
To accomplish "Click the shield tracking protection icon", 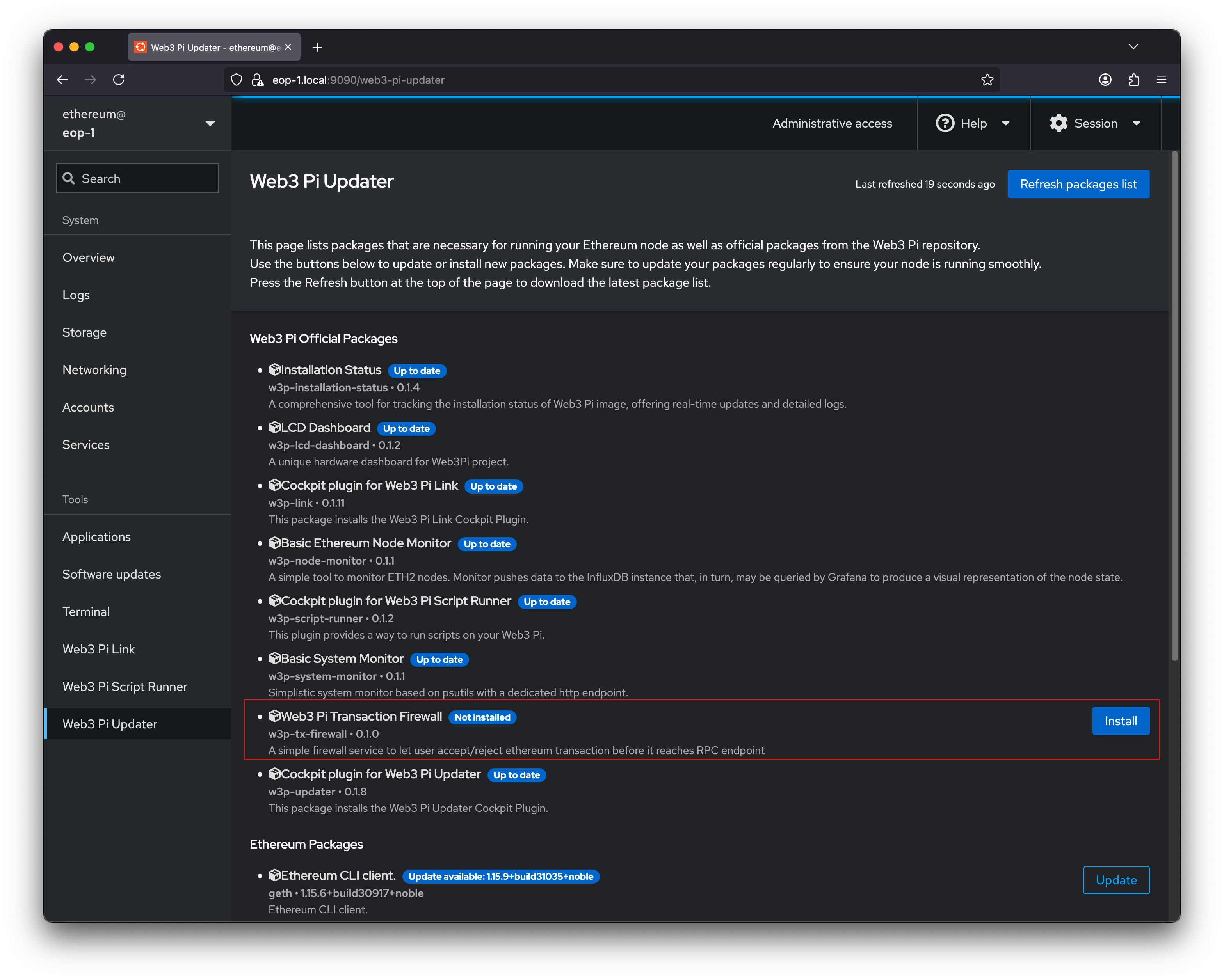I will 237,80.
